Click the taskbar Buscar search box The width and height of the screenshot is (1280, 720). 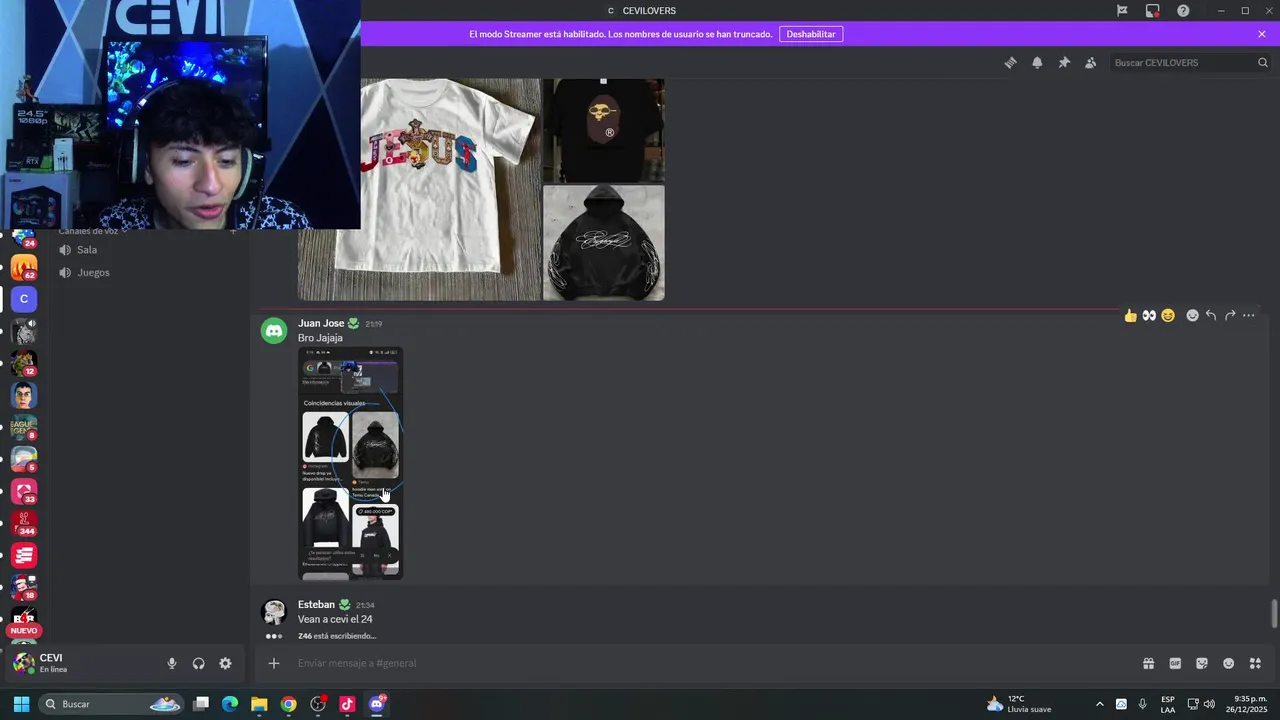(x=112, y=704)
